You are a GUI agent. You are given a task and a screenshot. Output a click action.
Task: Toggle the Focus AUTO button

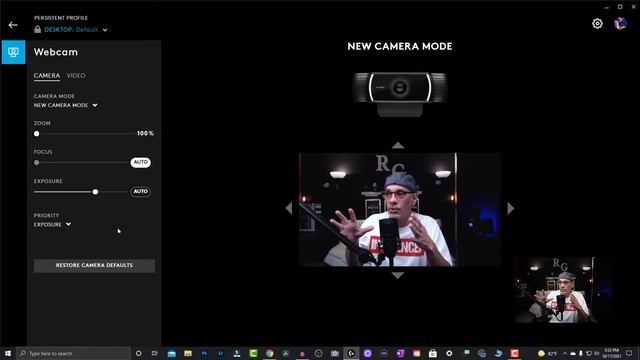click(141, 162)
